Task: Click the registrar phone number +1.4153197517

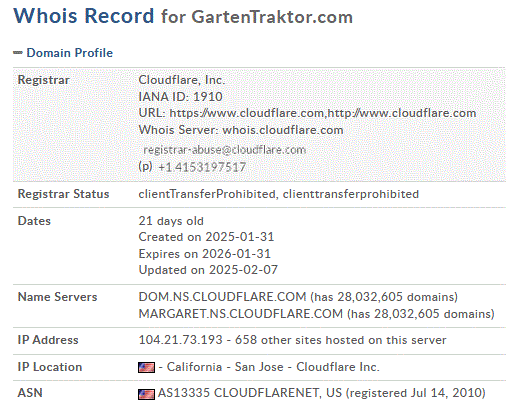Action: pyautogui.click(x=202, y=167)
